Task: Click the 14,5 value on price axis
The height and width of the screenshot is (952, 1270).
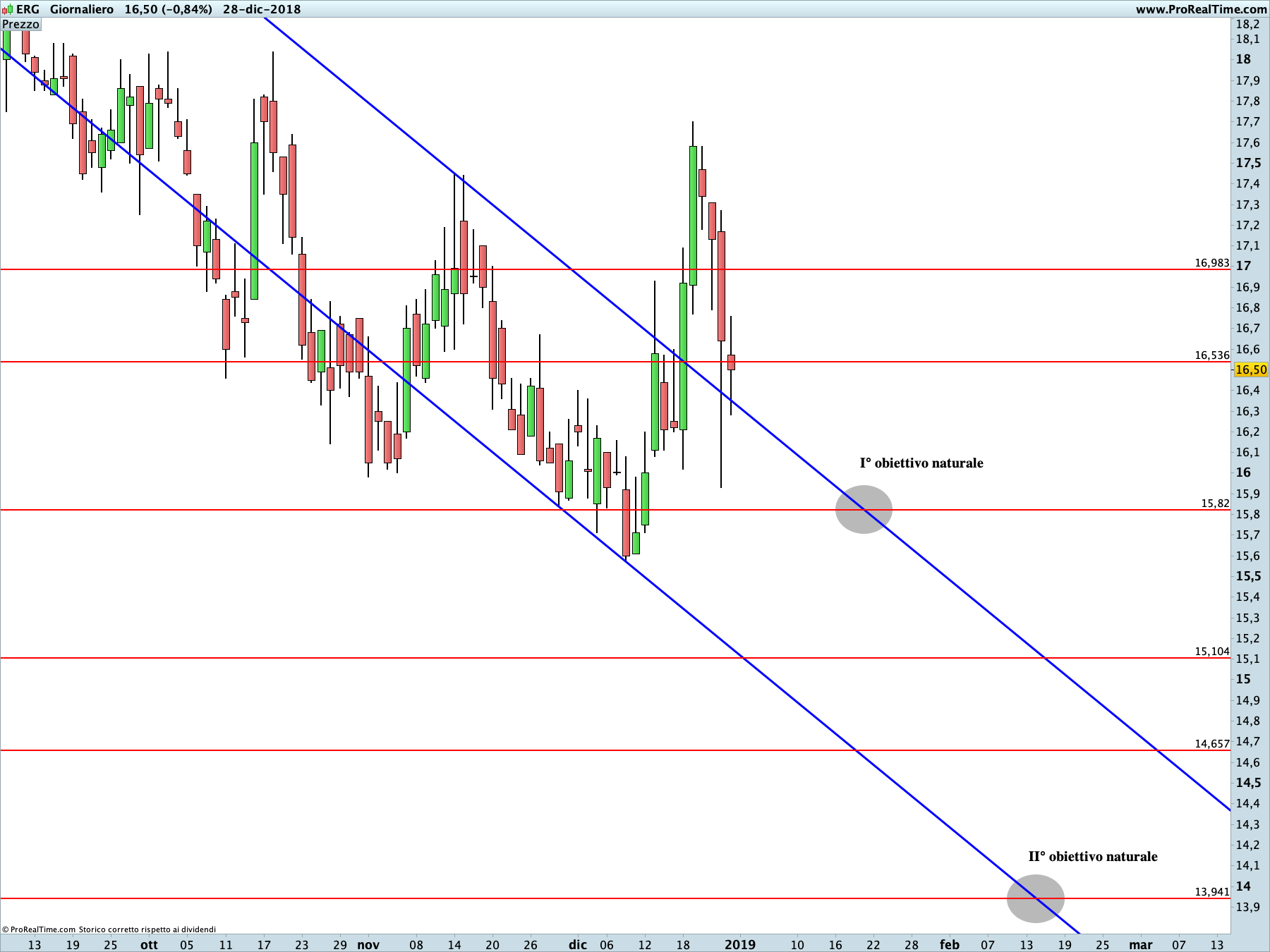Action: pyautogui.click(x=1248, y=783)
